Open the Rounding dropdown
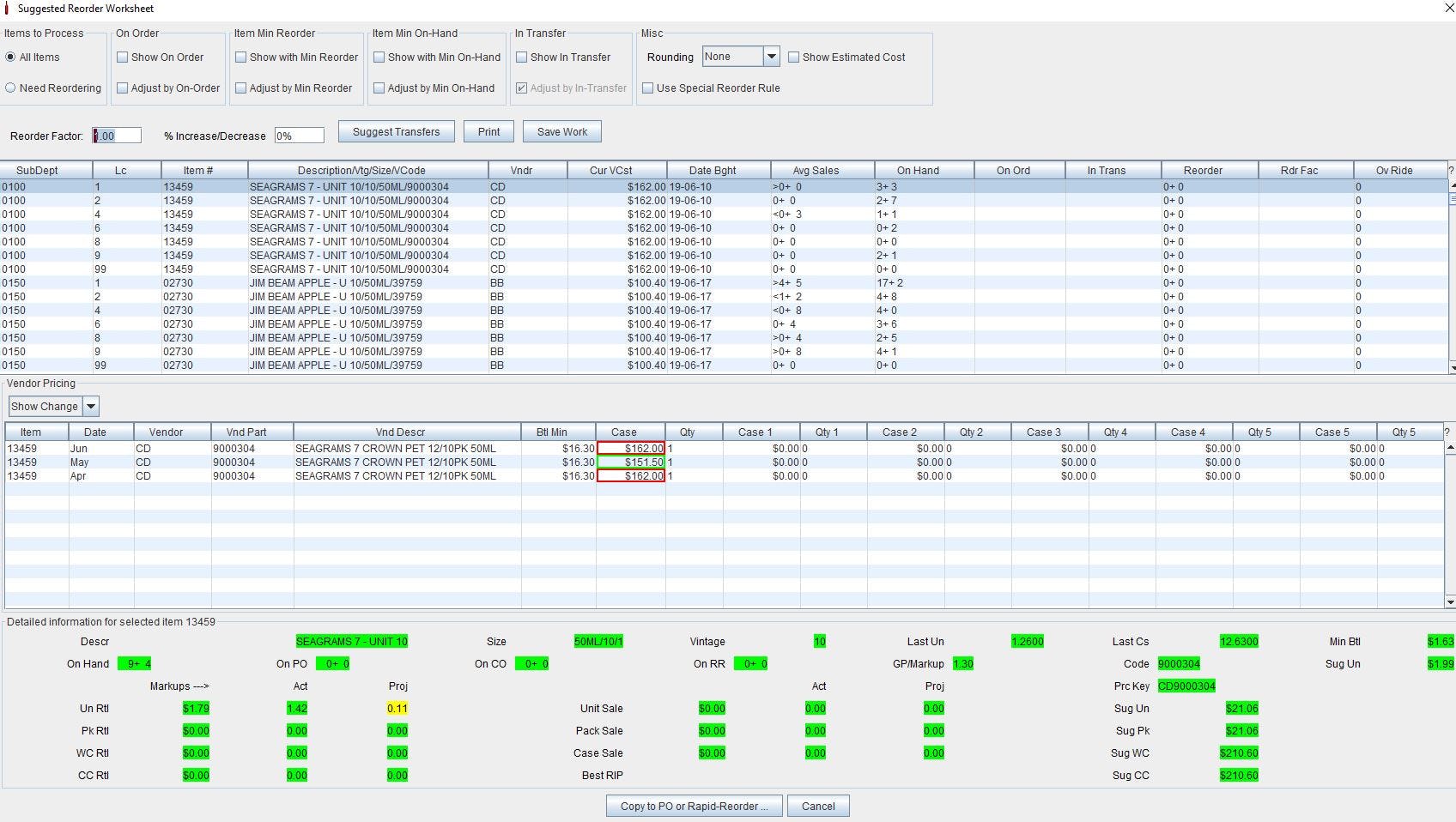1456x822 pixels. pos(770,56)
